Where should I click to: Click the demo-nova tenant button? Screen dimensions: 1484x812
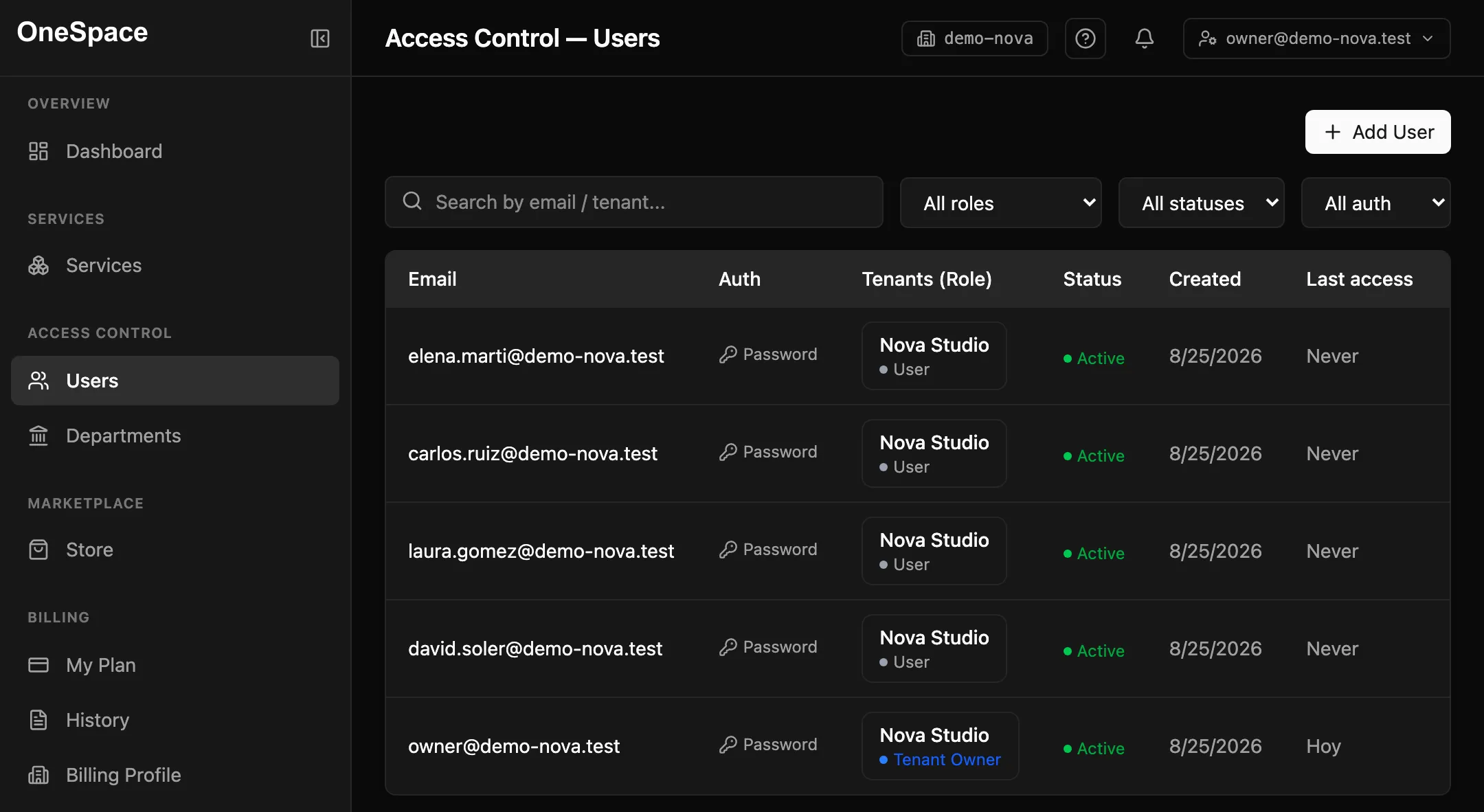click(974, 38)
